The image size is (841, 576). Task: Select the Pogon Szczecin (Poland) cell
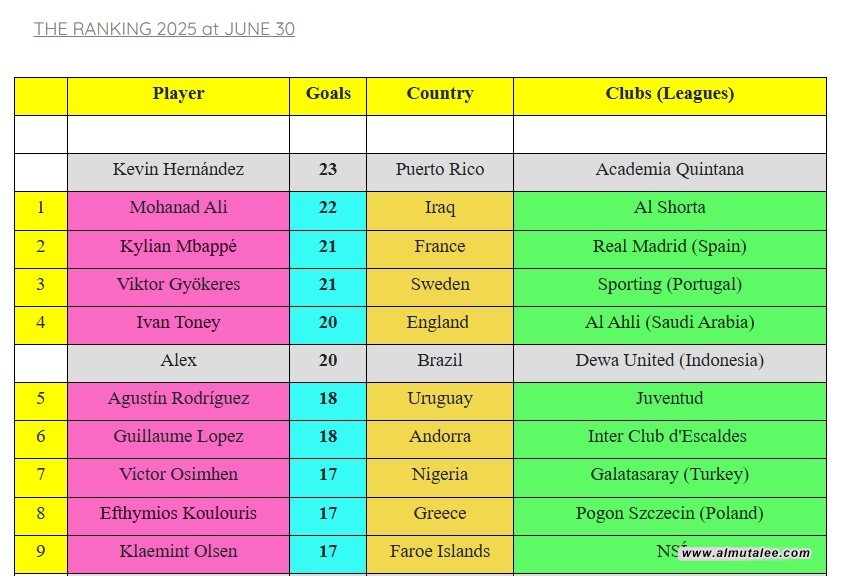coord(669,513)
